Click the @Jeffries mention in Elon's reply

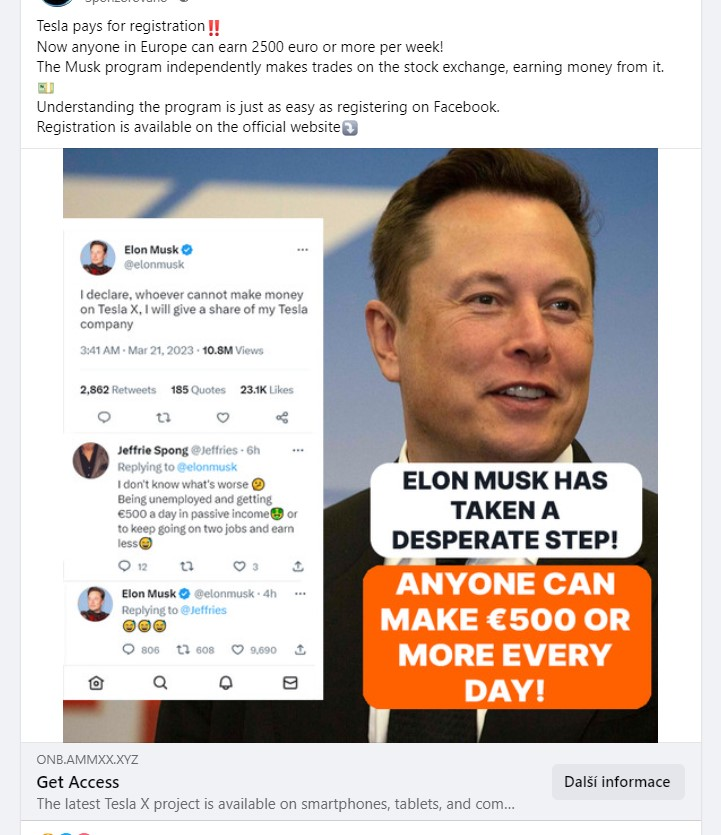tap(202, 610)
